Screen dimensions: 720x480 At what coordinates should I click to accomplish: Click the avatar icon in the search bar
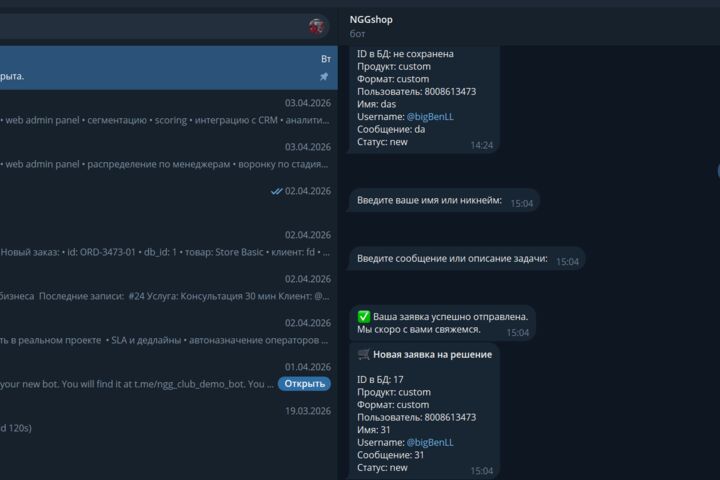tap(316, 27)
